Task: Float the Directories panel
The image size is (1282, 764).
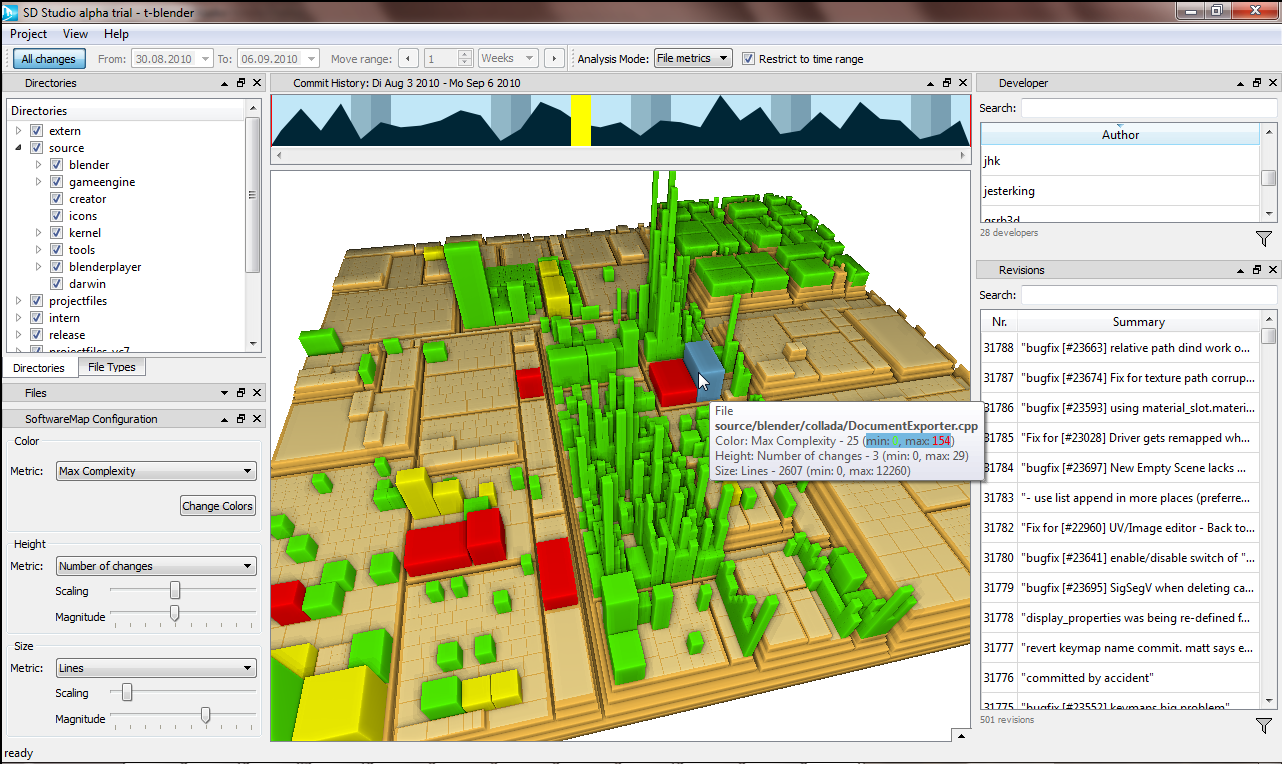Action: point(241,83)
